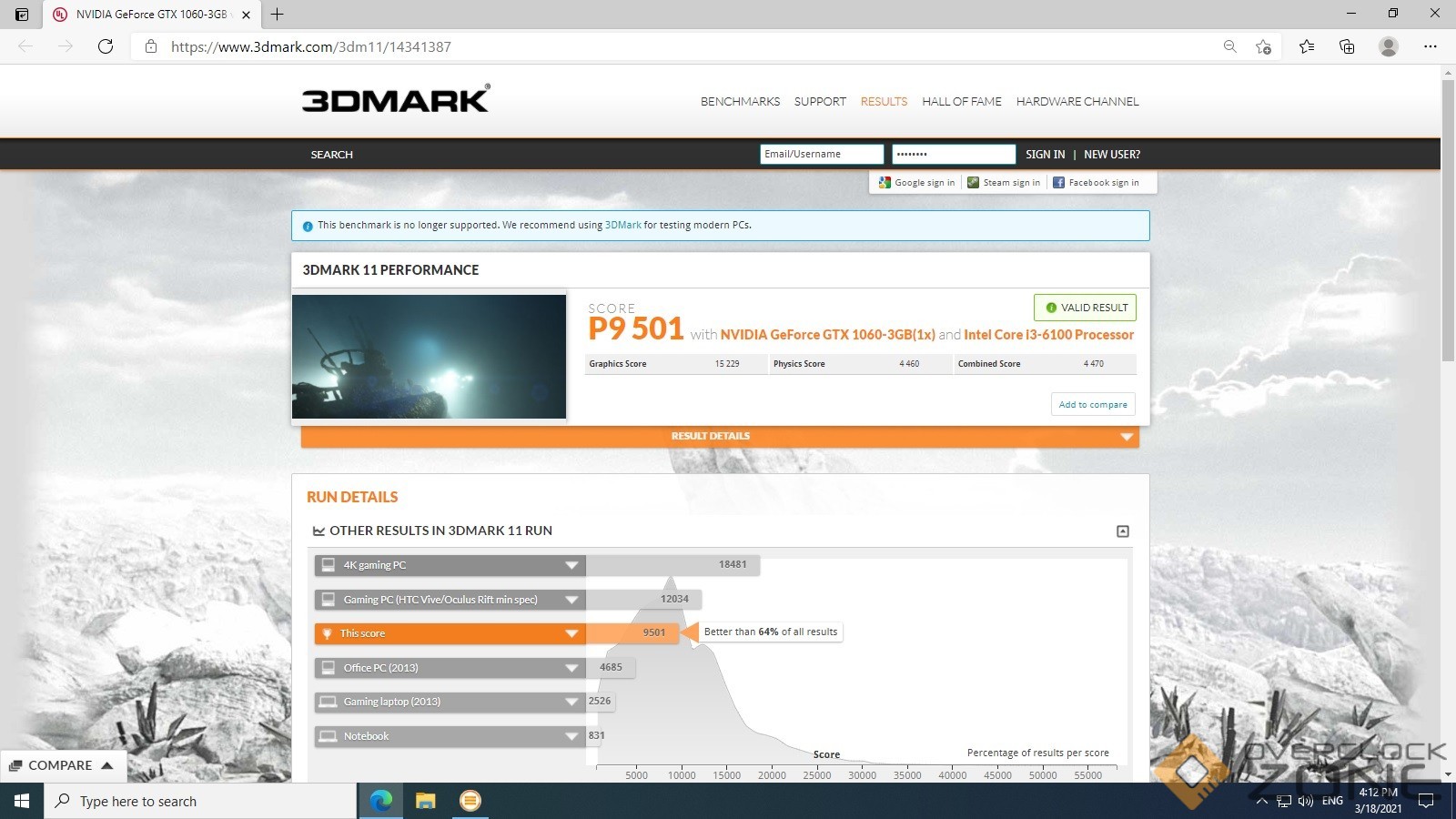Viewport: 1456px width, 819px height.
Task: Expand the Gaming PC (HTC Vive/Oculus Rift) row
Action: tap(571, 600)
